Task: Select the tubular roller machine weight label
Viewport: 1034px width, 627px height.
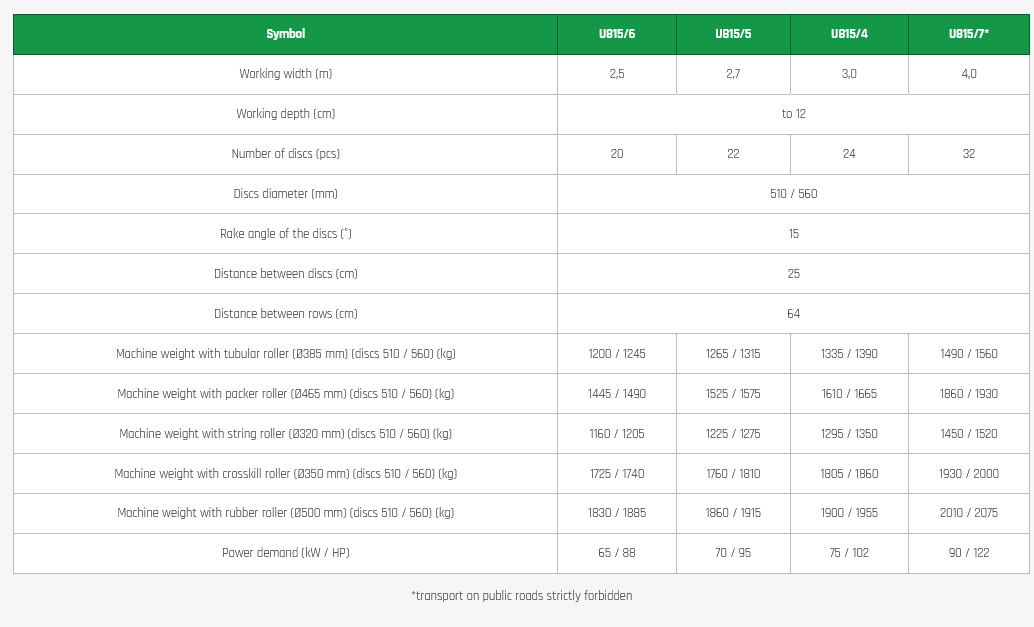Action: tap(285, 354)
